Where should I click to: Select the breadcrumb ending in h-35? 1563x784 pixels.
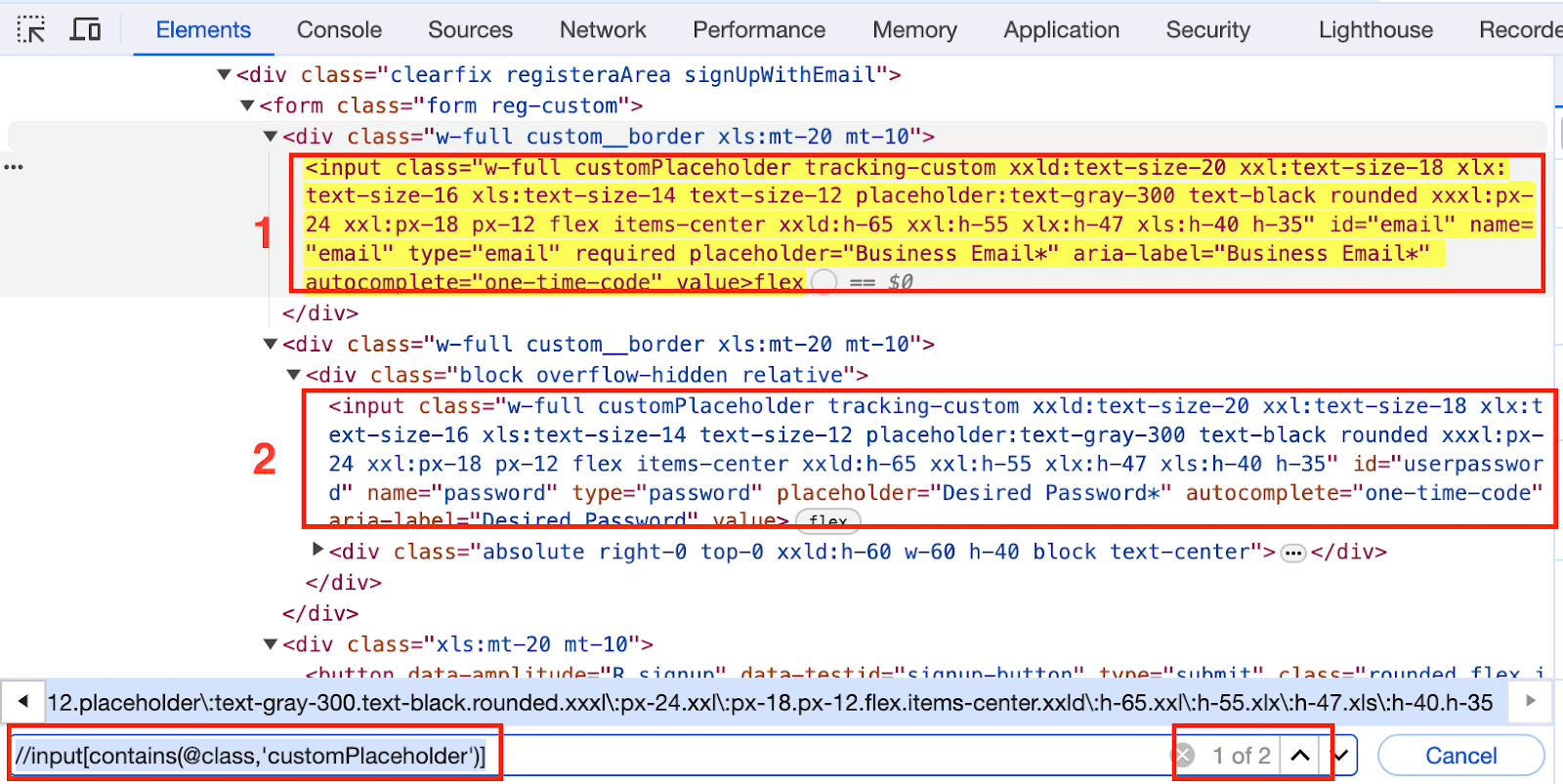[770, 702]
